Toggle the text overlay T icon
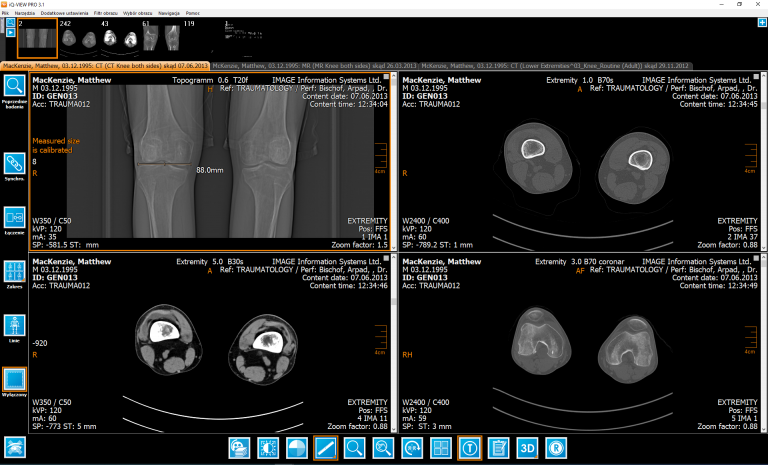The width and height of the screenshot is (768, 465). pyautogui.click(x=470, y=448)
